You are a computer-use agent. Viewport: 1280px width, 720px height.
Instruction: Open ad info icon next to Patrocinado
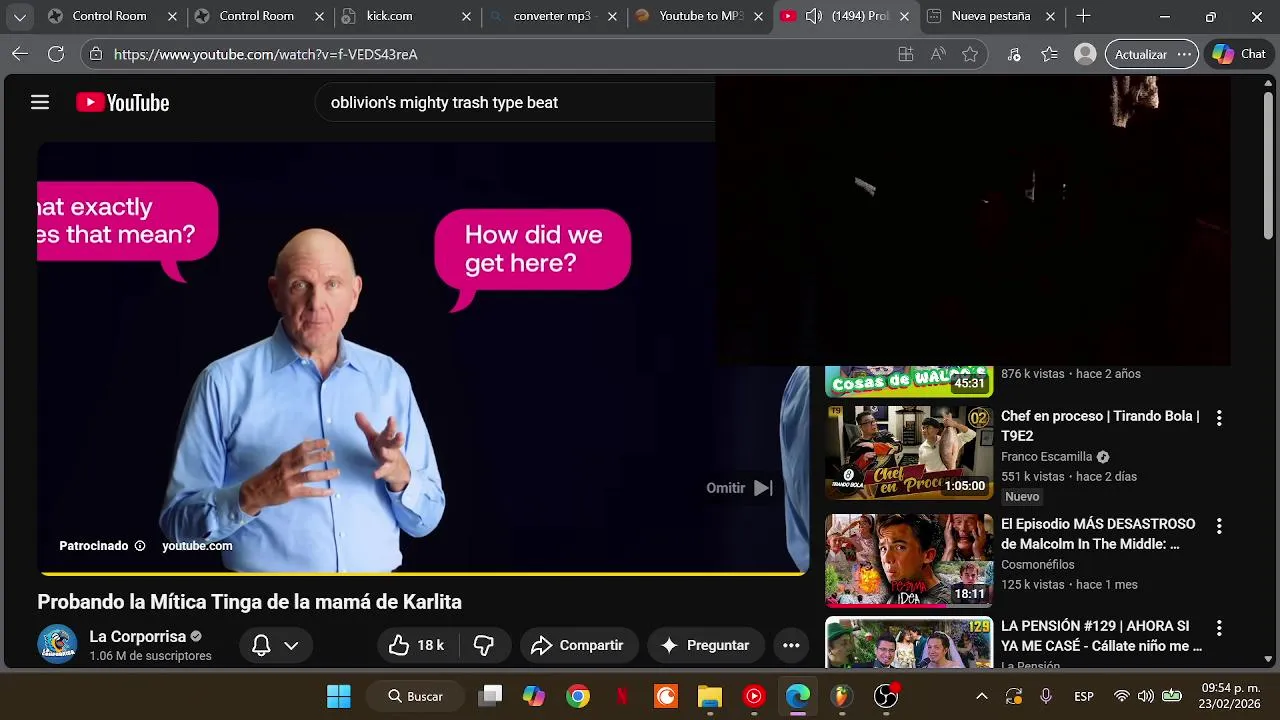tap(140, 546)
